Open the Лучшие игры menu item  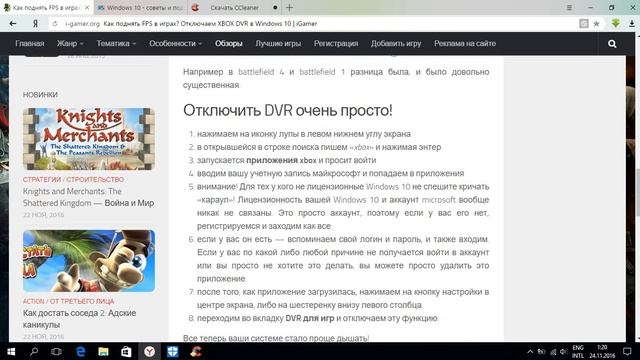[278, 43]
